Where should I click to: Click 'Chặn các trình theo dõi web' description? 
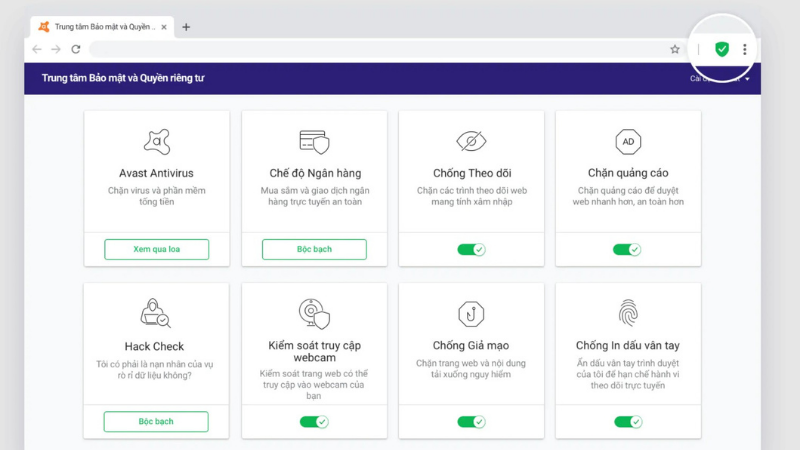(472, 196)
